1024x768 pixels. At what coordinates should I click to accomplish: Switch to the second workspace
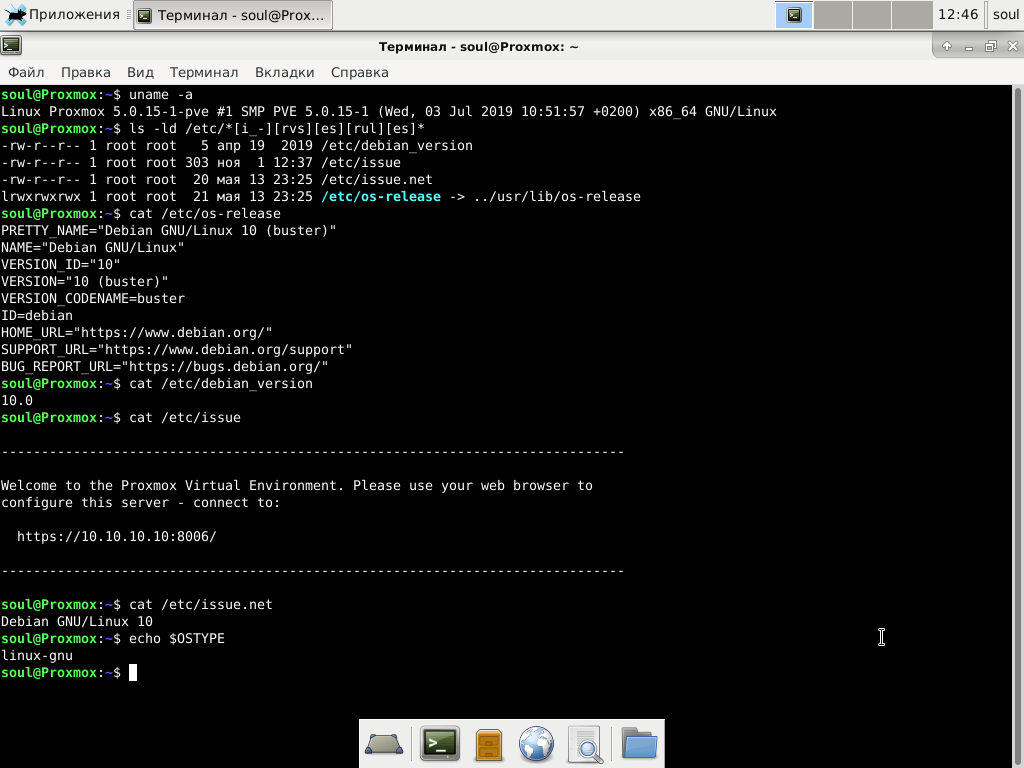click(833, 14)
